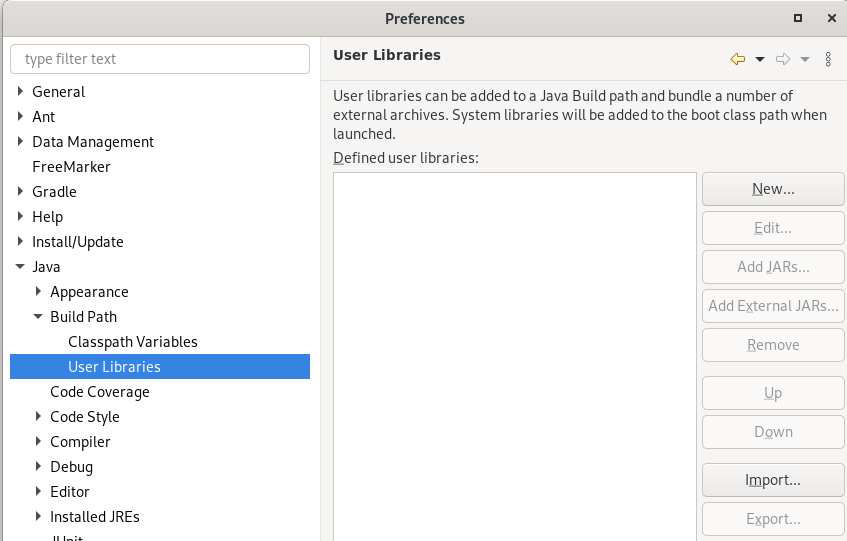The width and height of the screenshot is (847, 541).
Task: Expand the General preferences category
Action: (x=21, y=92)
